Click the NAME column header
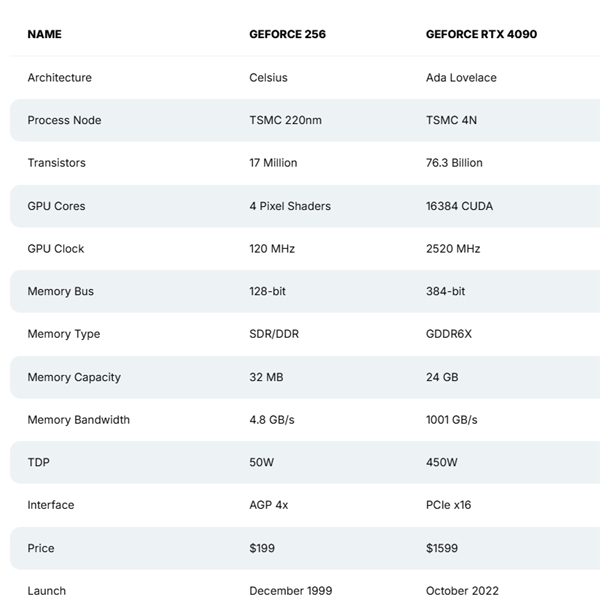Screen dimensions: 600x606 coord(44,34)
